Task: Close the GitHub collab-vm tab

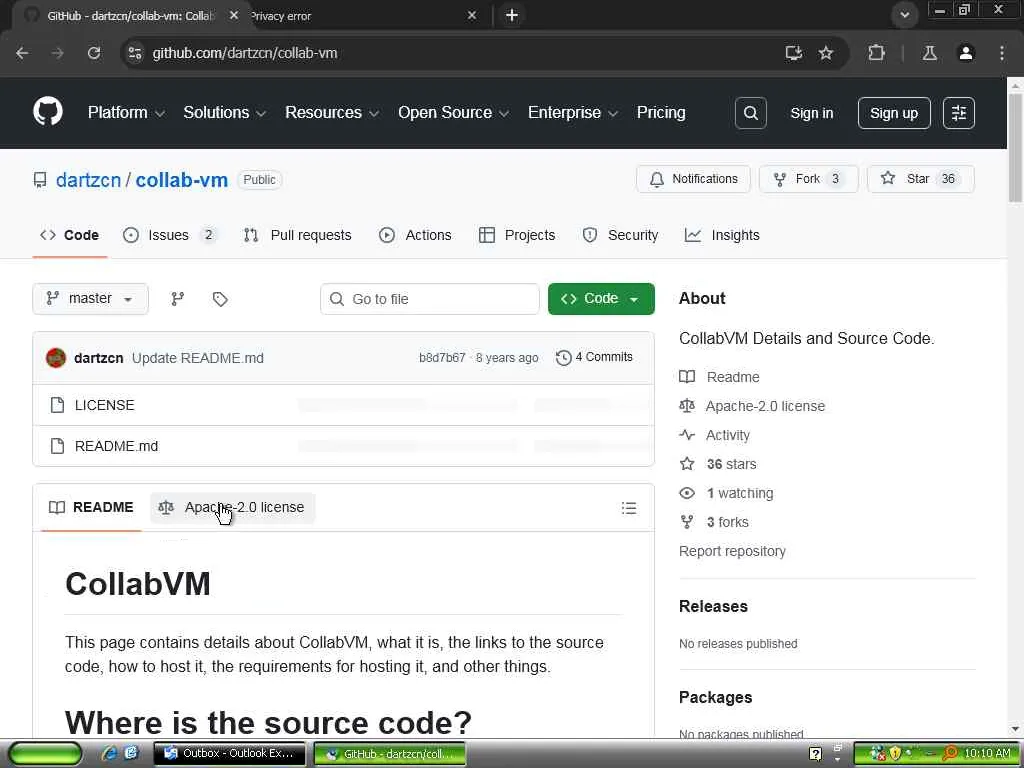Action: (234, 15)
